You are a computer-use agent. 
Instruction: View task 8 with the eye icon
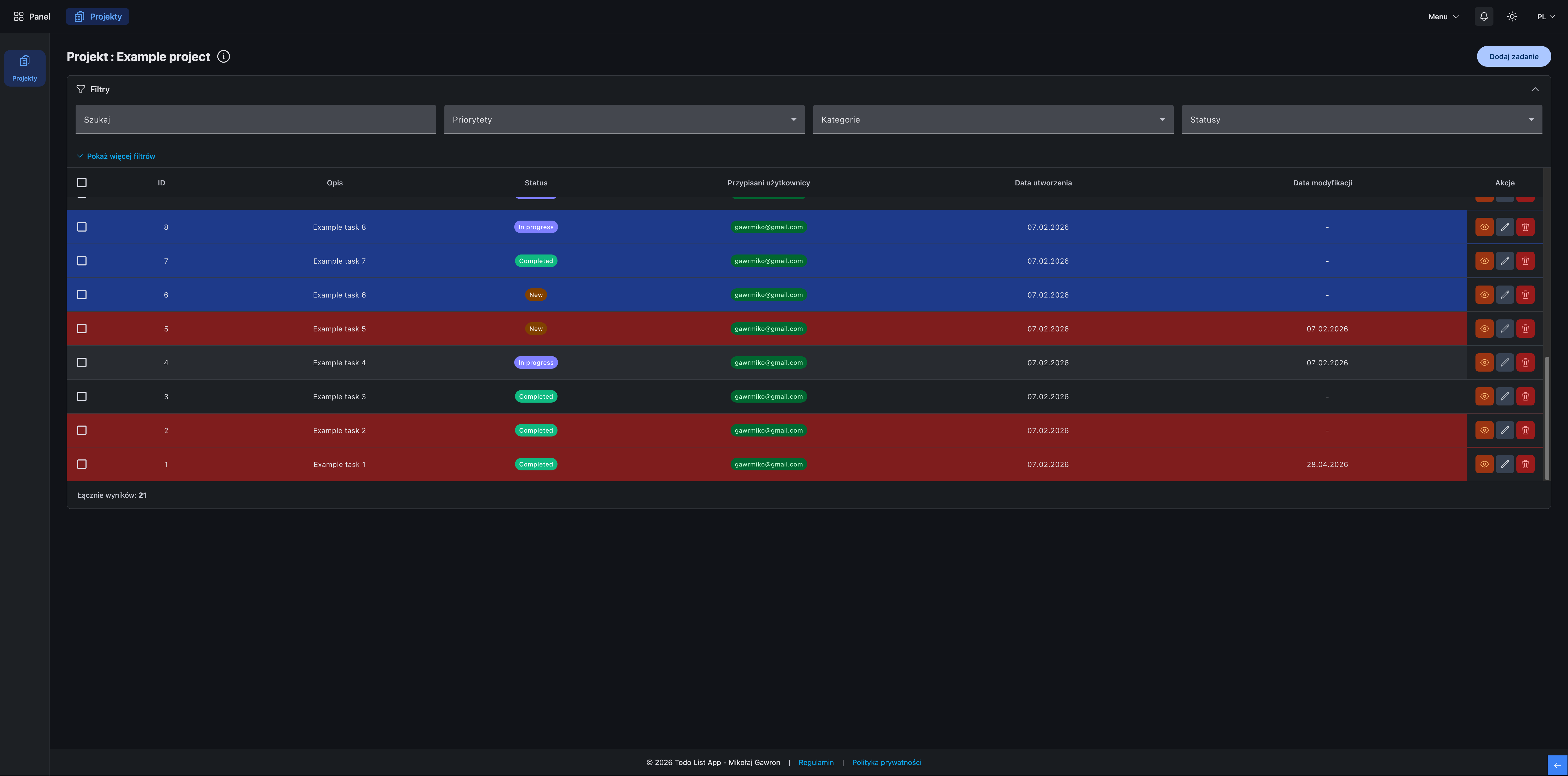point(1484,227)
